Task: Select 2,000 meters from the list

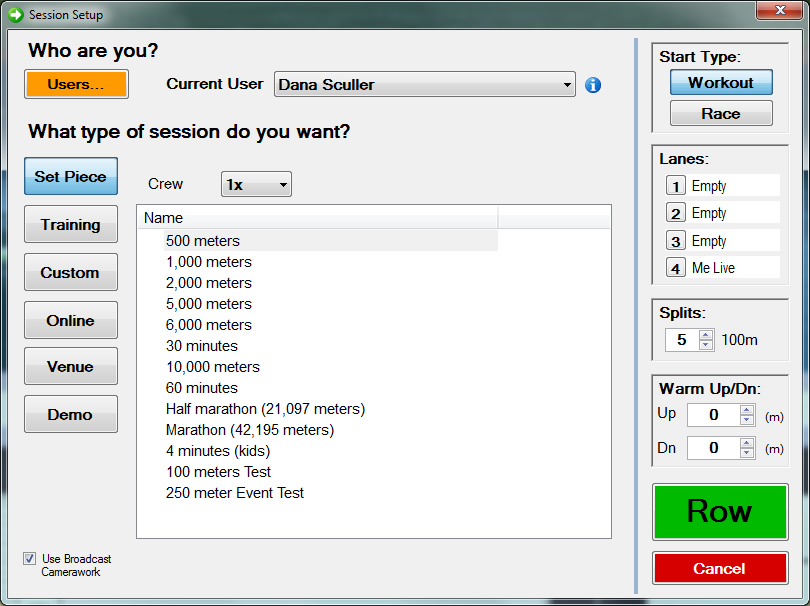Action: pyautogui.click(x=209, y=283)
